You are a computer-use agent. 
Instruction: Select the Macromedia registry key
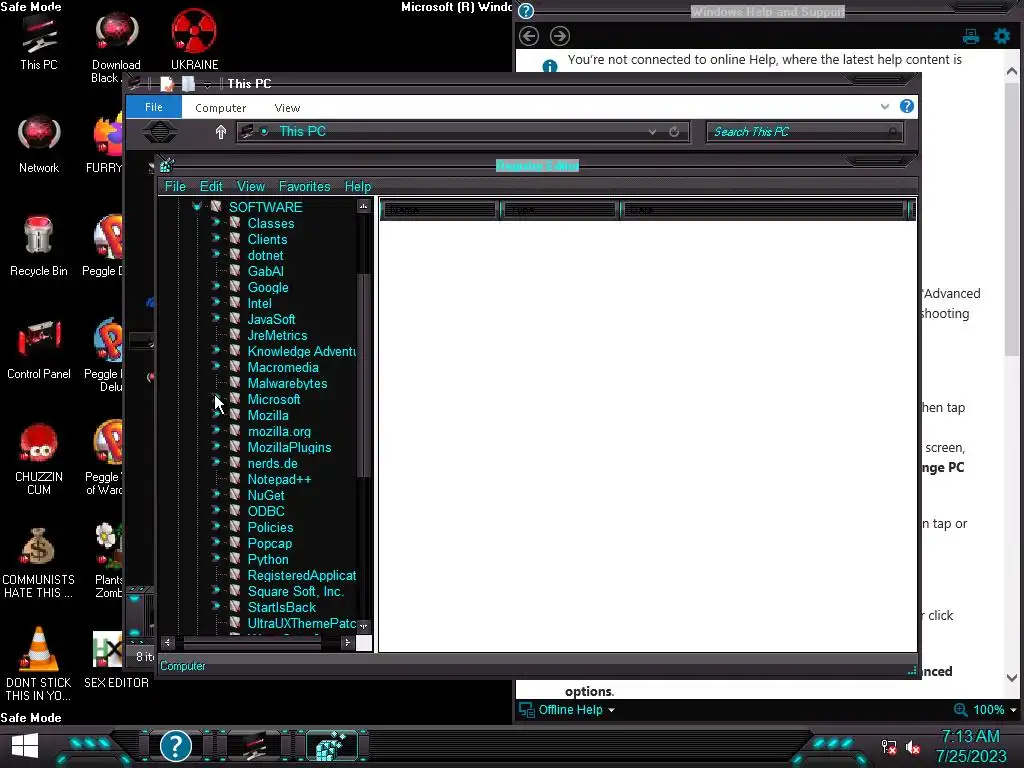tap(283, 367)
